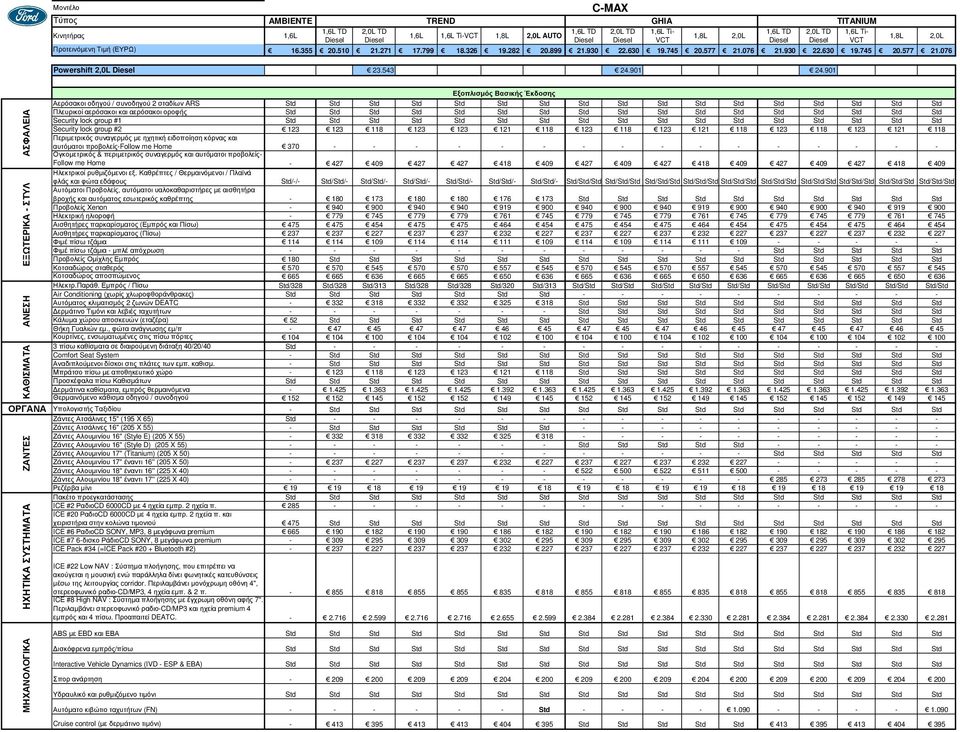Screen dimensions: 960x732
Task: Select 'Ρεζέρβα μίνι' row label
Action: pos(72,488)
